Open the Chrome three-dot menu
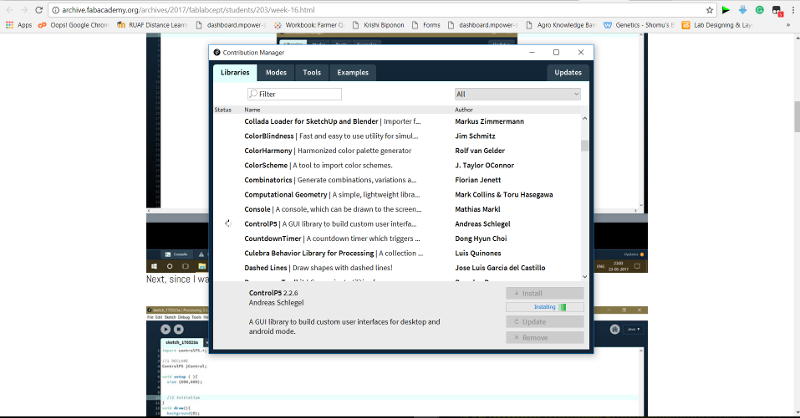Viewport: 800px width, 418px height. [793, 10]
